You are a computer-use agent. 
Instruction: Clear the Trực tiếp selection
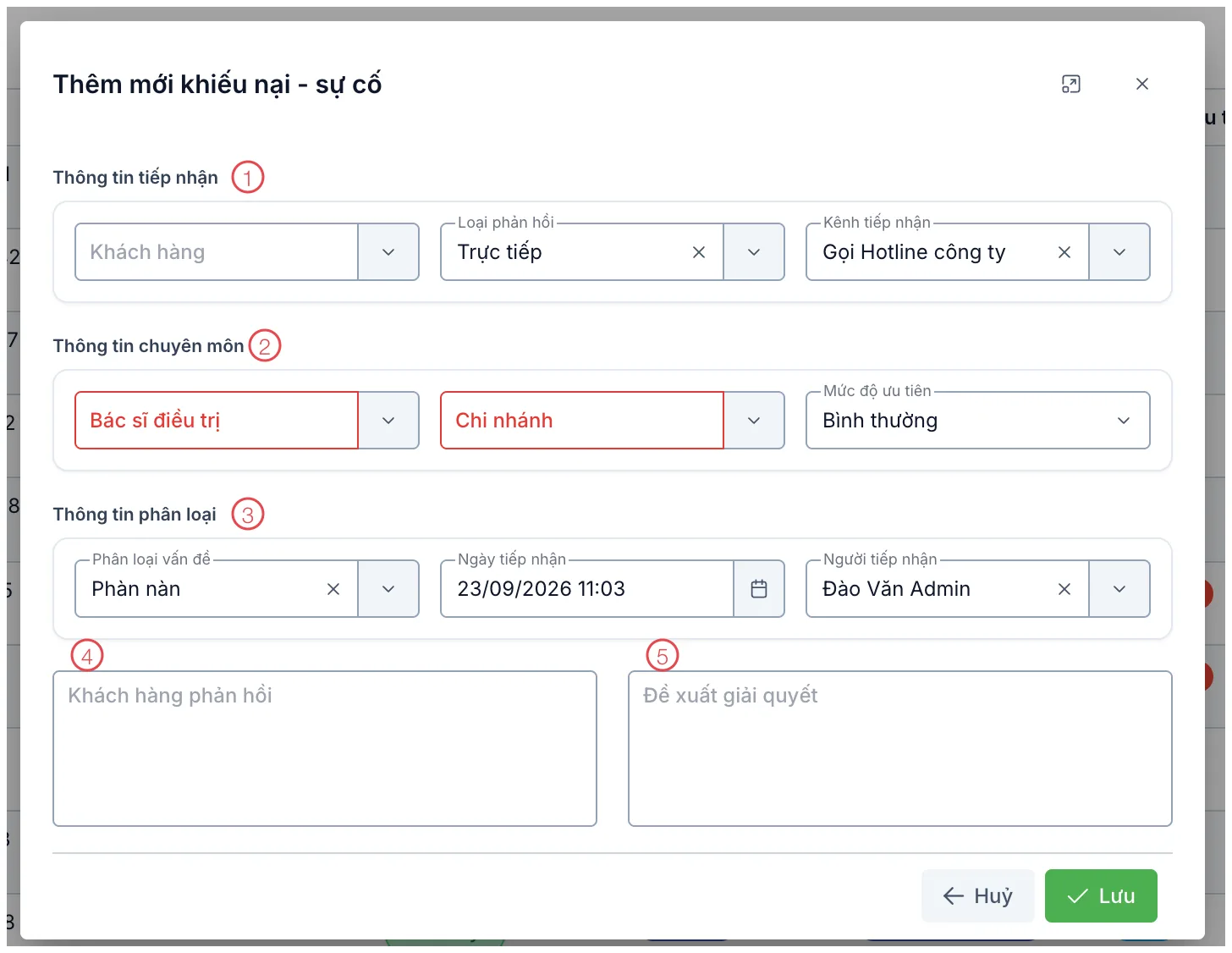point(699,252)
